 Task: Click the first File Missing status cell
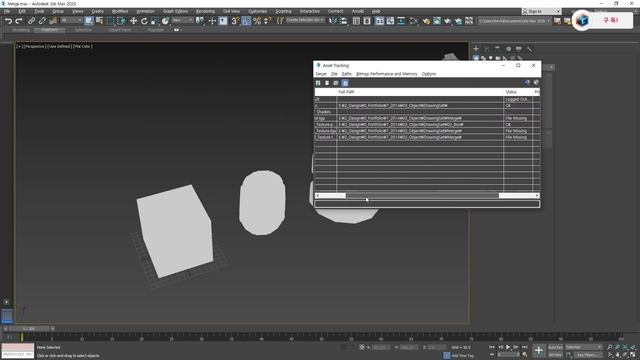pyautogui.click(x=518, y=118)
